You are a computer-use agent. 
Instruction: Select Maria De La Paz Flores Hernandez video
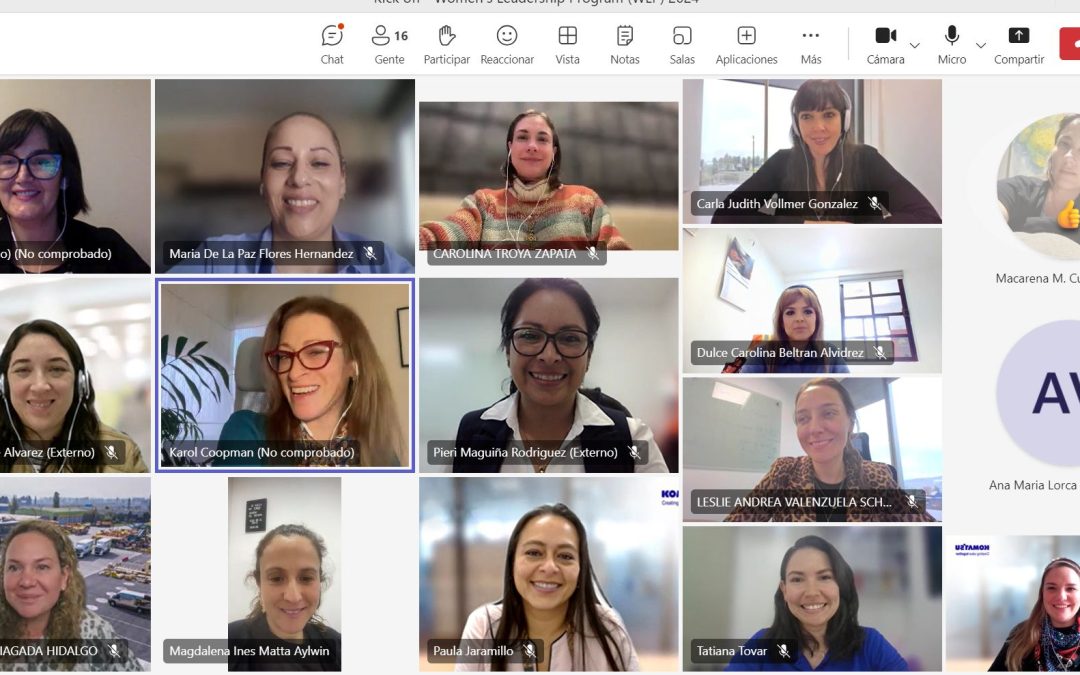[x=284, y=176]
